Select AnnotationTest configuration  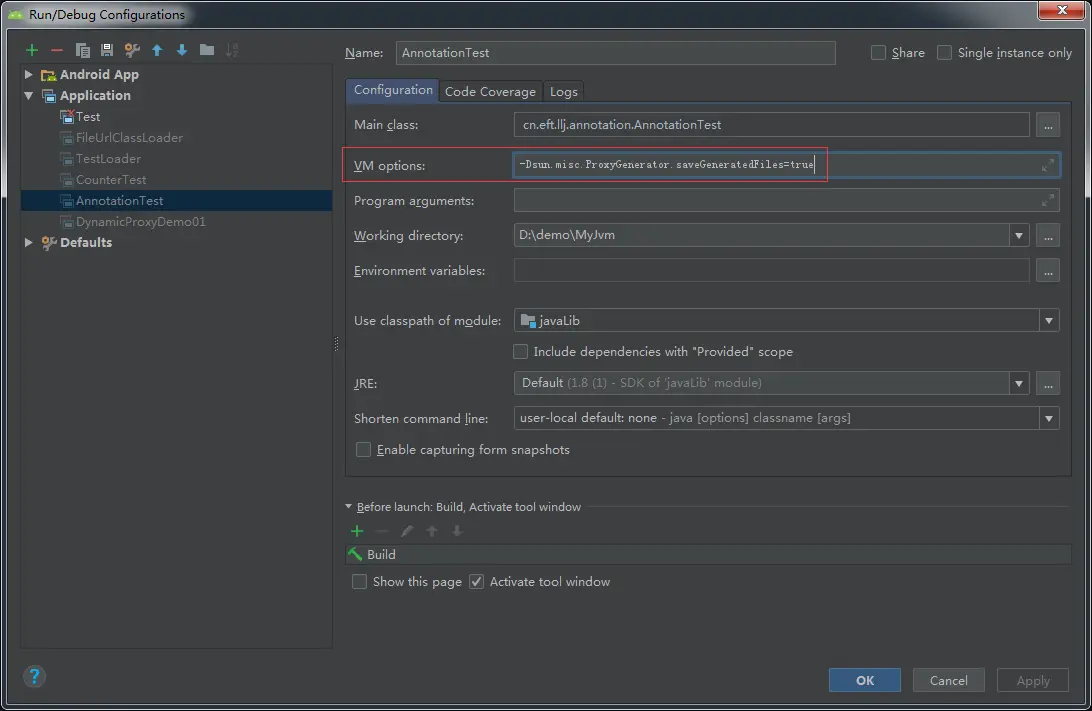pyautogui.click(x=177, y=201)
